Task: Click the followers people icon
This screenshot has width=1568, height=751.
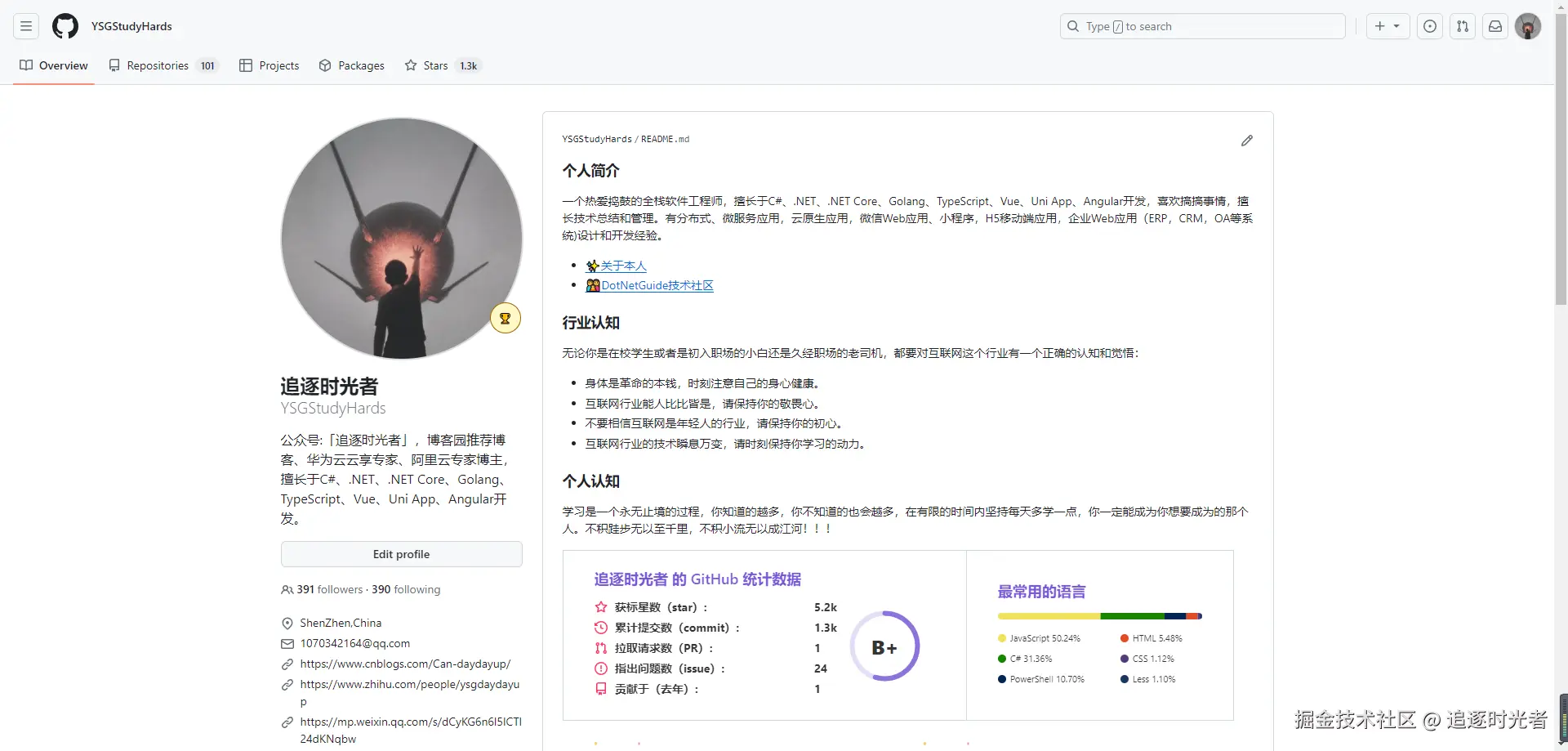Action: point(287,589)
